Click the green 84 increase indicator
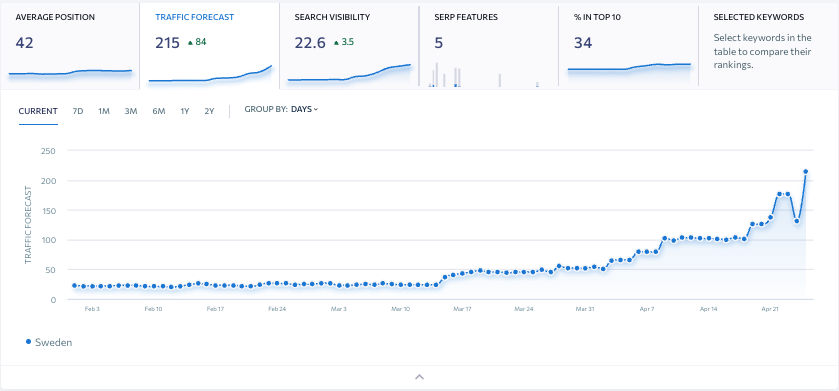Viewport: 839px width, 391px height. click(x=197, y=42)
